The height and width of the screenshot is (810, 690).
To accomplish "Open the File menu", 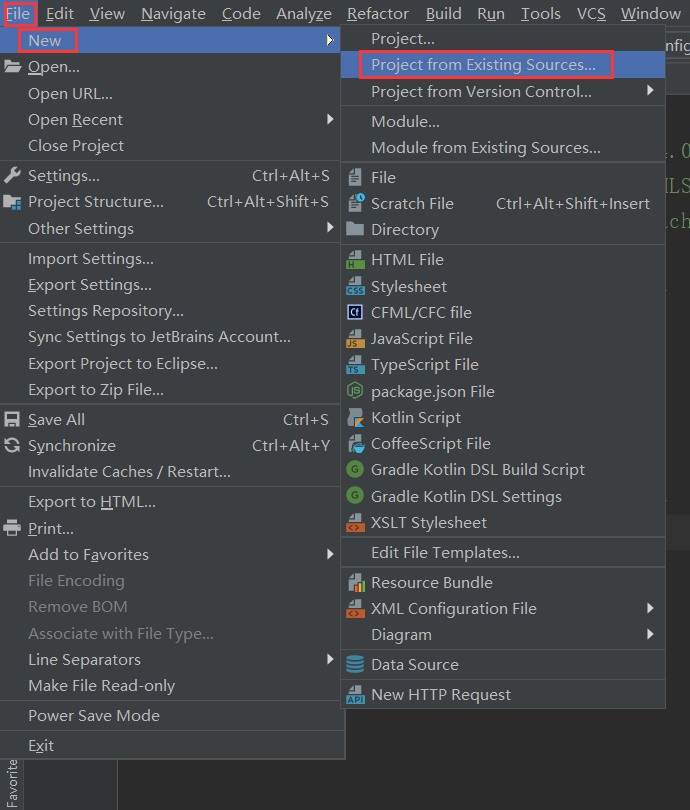I will tap(18, 13).
